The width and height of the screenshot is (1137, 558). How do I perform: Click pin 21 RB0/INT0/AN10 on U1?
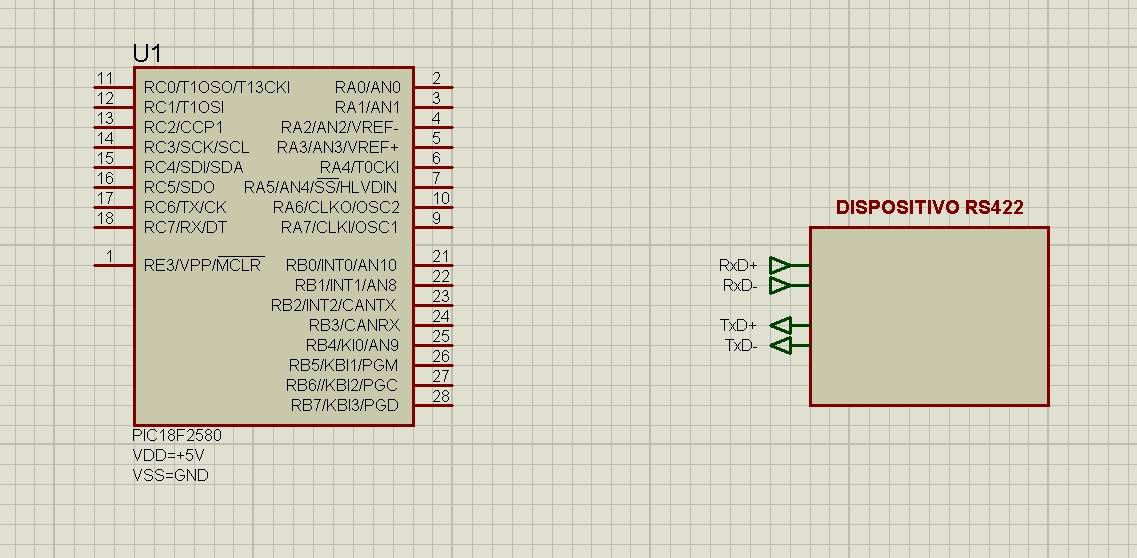434,265
